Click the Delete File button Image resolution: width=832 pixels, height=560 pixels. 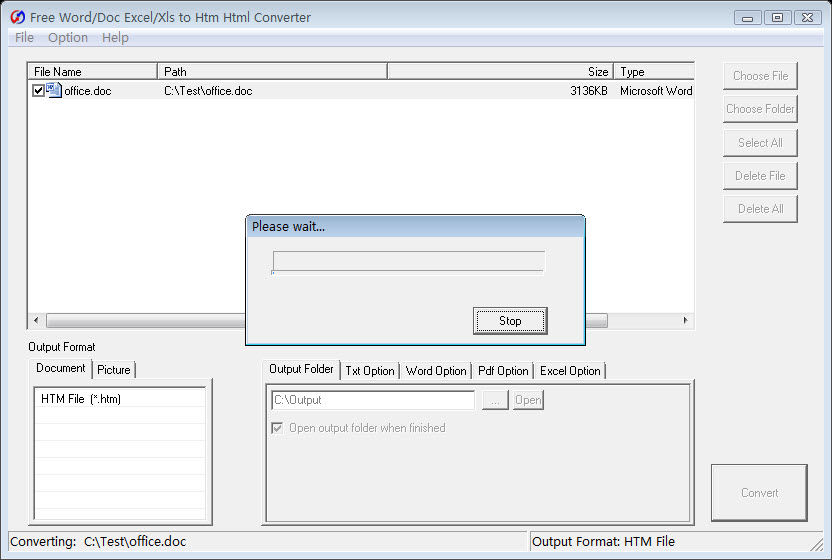click(x=760, y=176)
